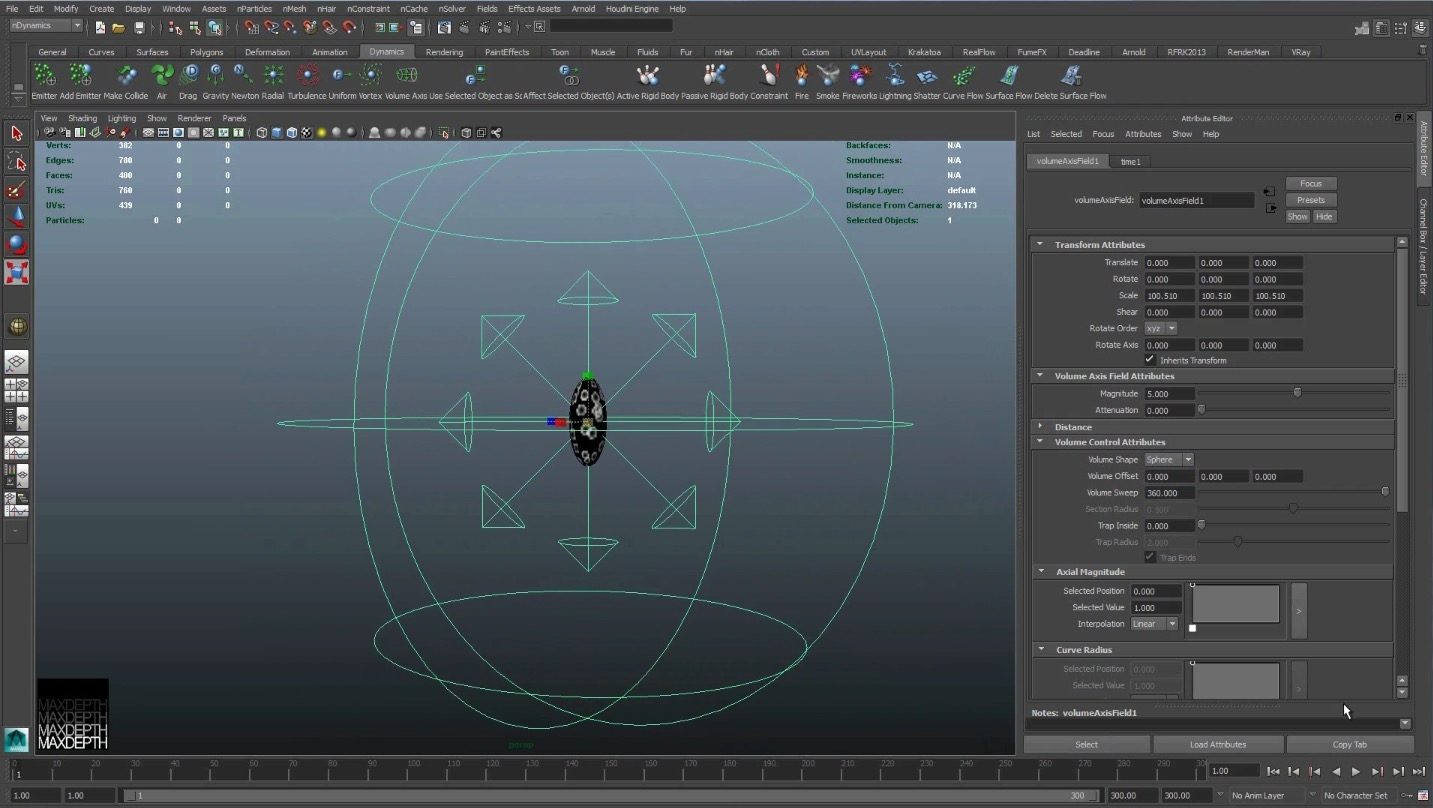This screenshot has width=1433, height=808.
Task: Open Attribute Editor Attributes menu
Action: pos(1143,134)
